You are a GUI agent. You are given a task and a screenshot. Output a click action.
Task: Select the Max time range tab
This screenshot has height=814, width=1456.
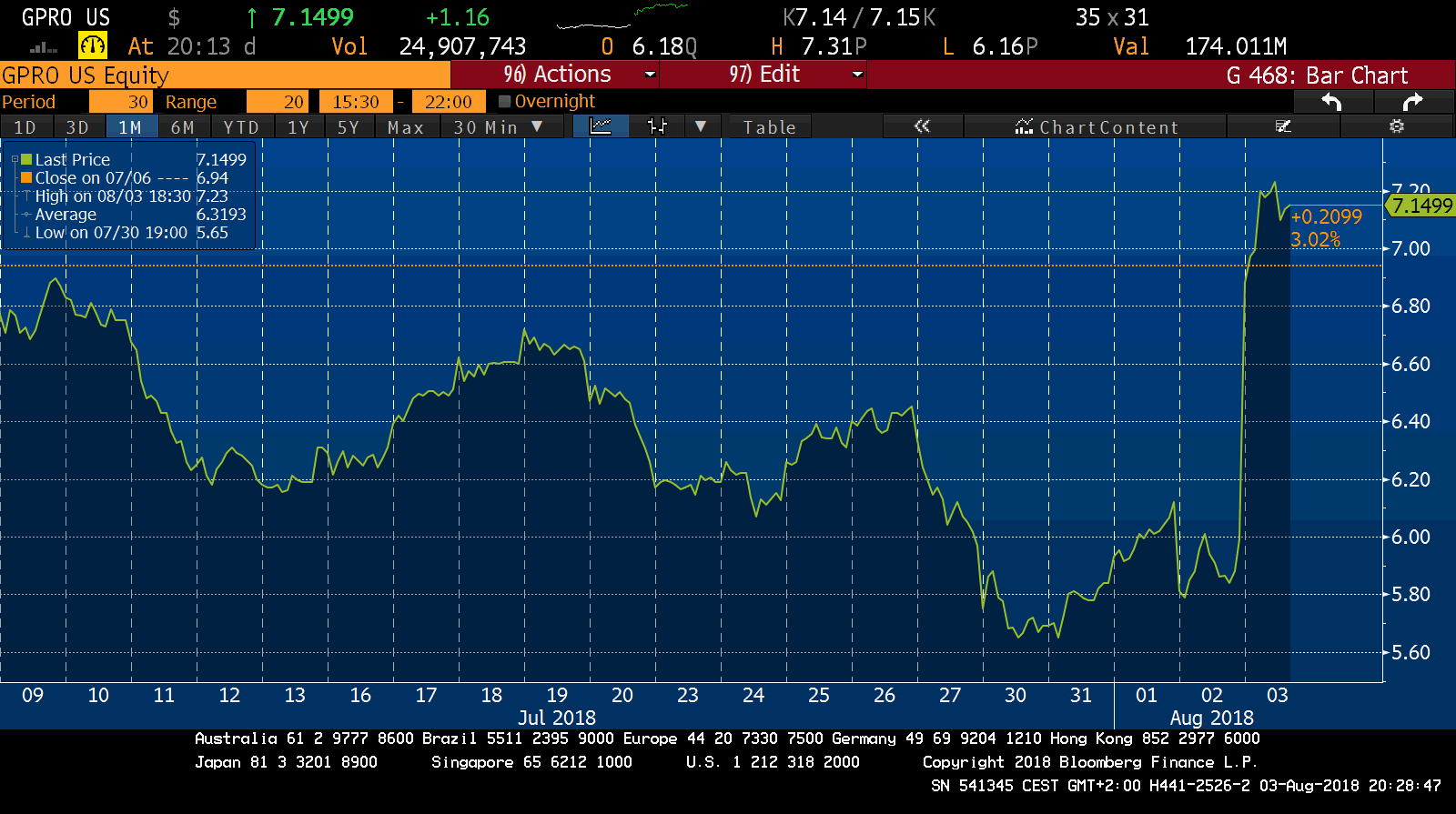click(406, 127)
